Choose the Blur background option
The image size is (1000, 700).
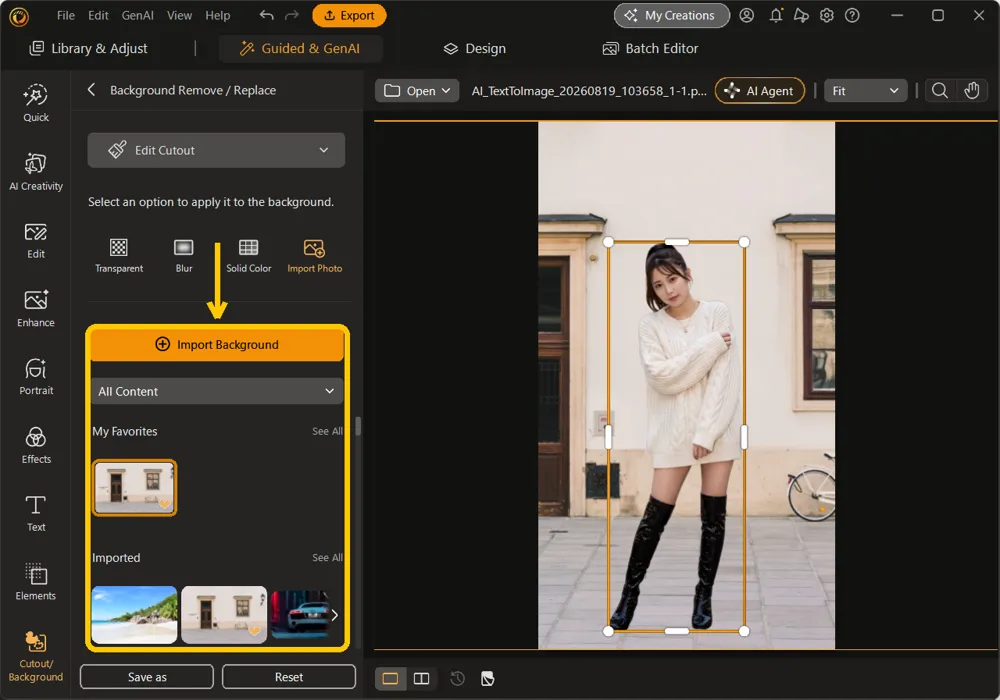pos(184,256)
